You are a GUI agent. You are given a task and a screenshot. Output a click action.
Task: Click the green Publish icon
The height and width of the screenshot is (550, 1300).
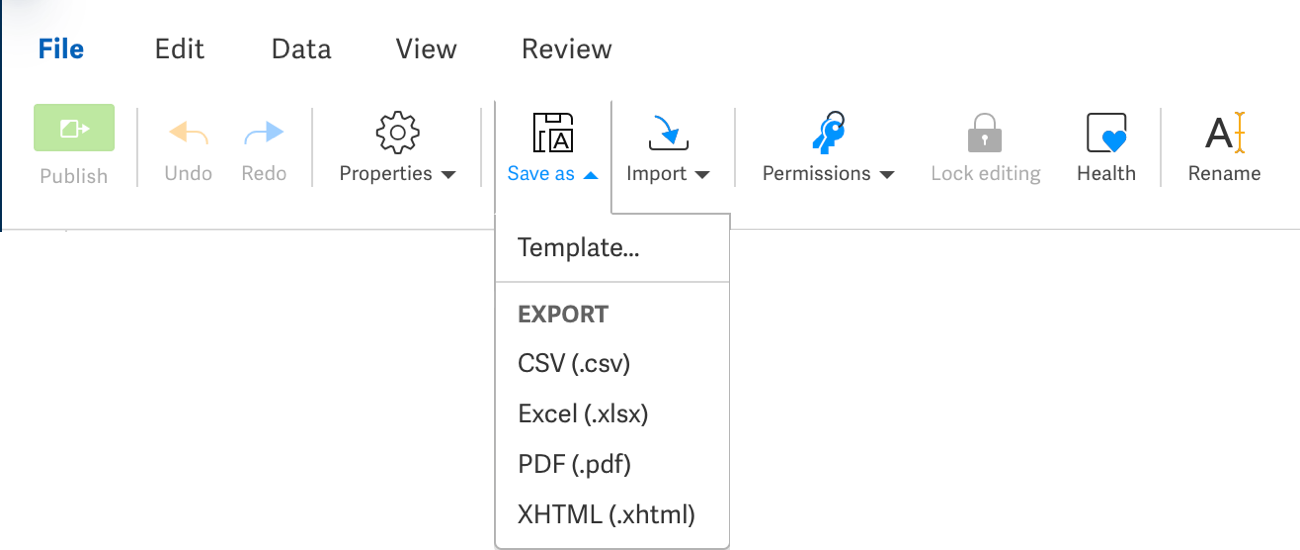[74, 128]
